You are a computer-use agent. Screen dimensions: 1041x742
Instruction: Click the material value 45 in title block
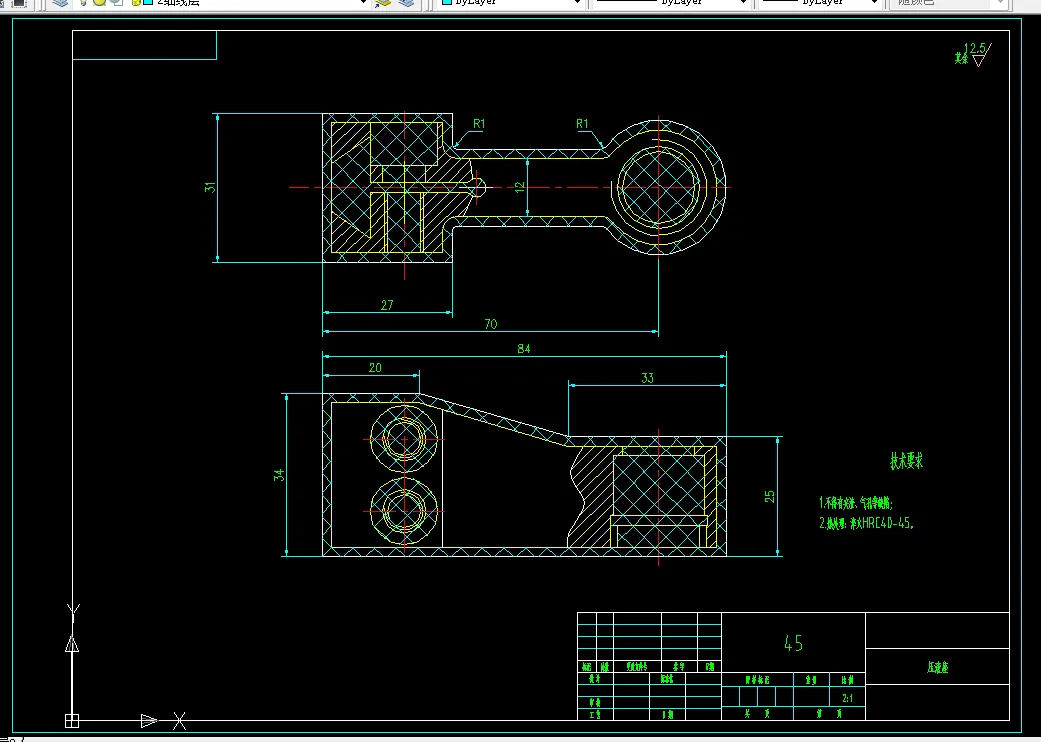pyautogui.click(x=793, y=643)
